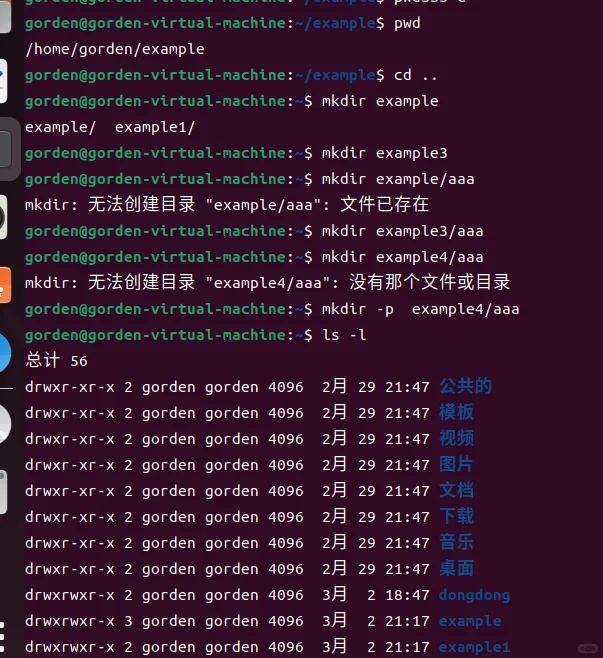Click the 视频 directory name
The image size is (603, 658).
[457, 438]
